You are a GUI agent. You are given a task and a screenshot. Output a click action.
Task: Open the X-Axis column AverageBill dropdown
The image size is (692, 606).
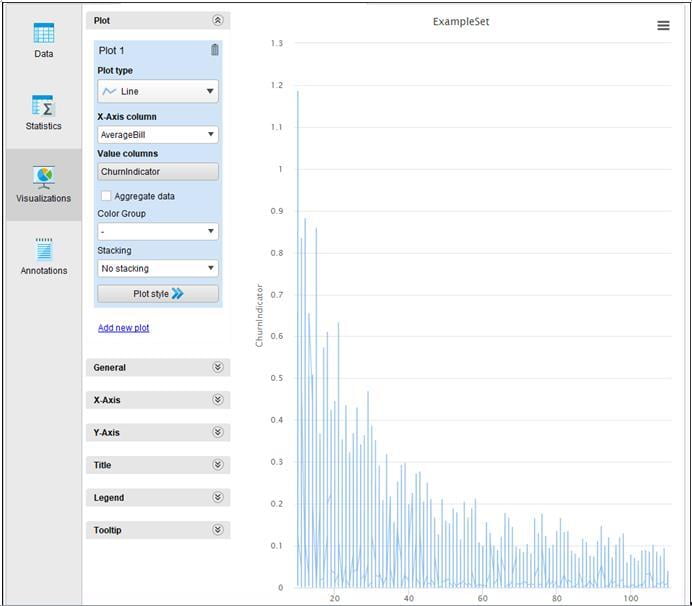158,134
